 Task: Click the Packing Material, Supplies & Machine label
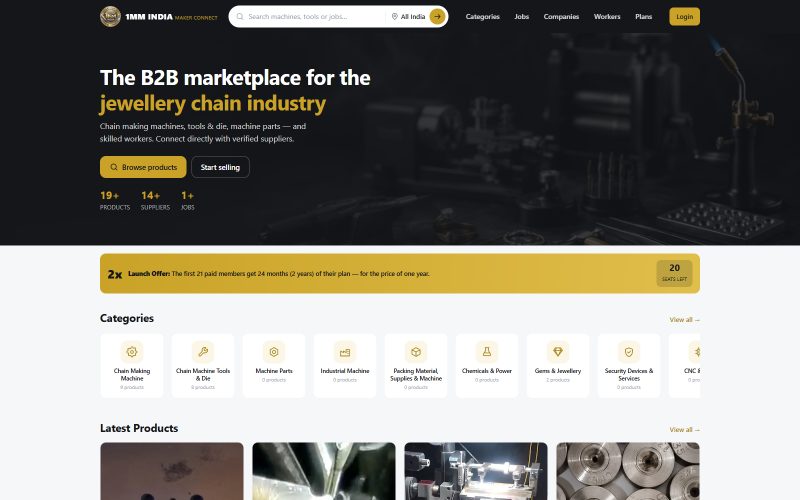[416, 374]
